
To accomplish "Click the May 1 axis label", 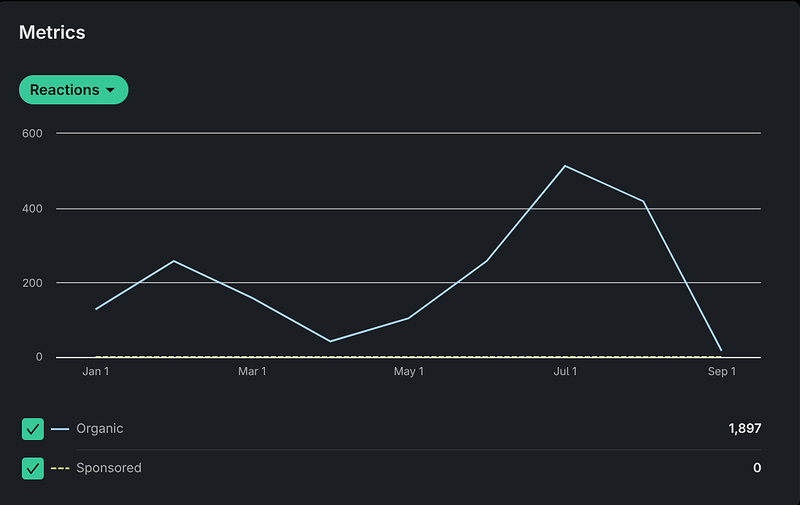I will point(408,372).
